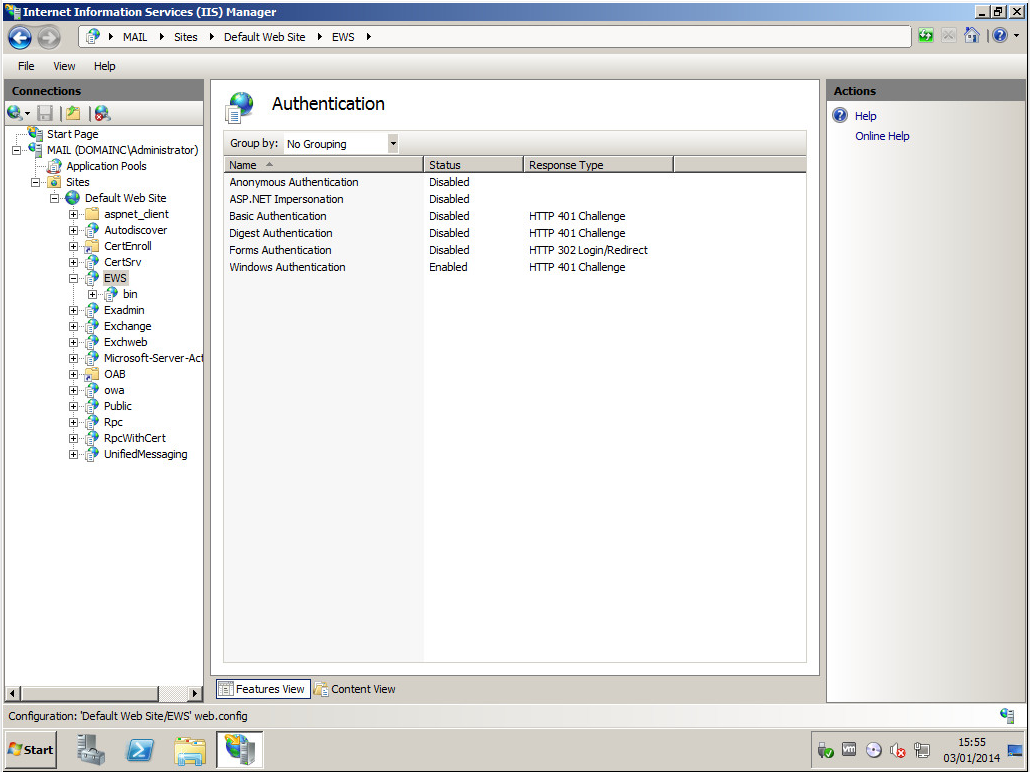Select the Default Web Site globe icon

point(73,198)
